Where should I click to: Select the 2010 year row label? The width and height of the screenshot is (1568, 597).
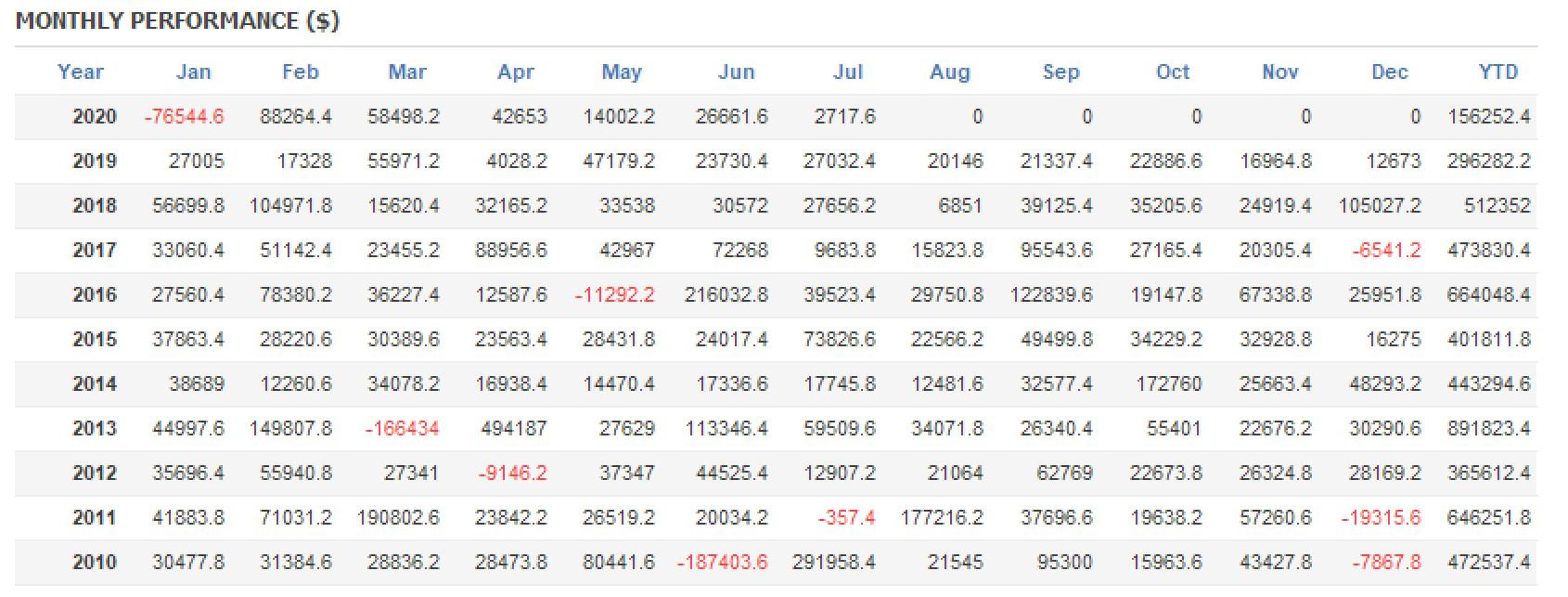(x=95, y=563)
